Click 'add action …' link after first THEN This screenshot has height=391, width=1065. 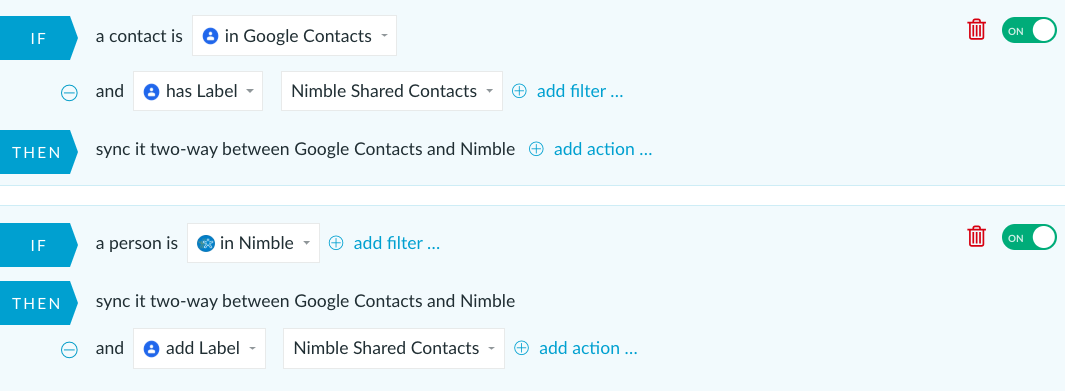[x=603, y=149]
